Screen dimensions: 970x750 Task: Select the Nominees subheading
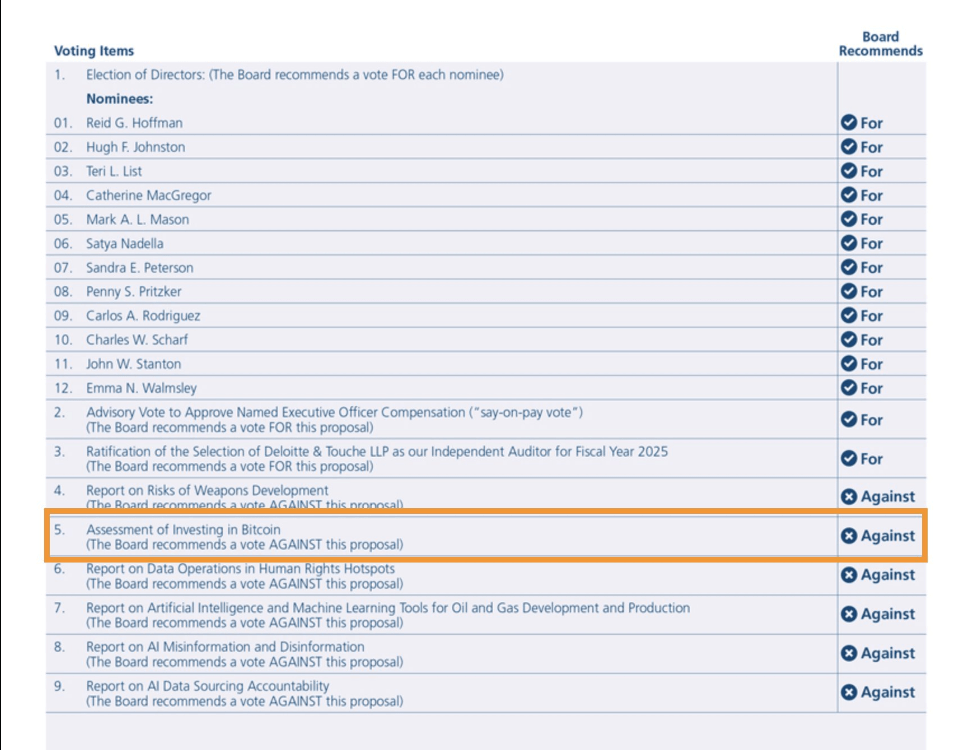(x=119, y=99)
